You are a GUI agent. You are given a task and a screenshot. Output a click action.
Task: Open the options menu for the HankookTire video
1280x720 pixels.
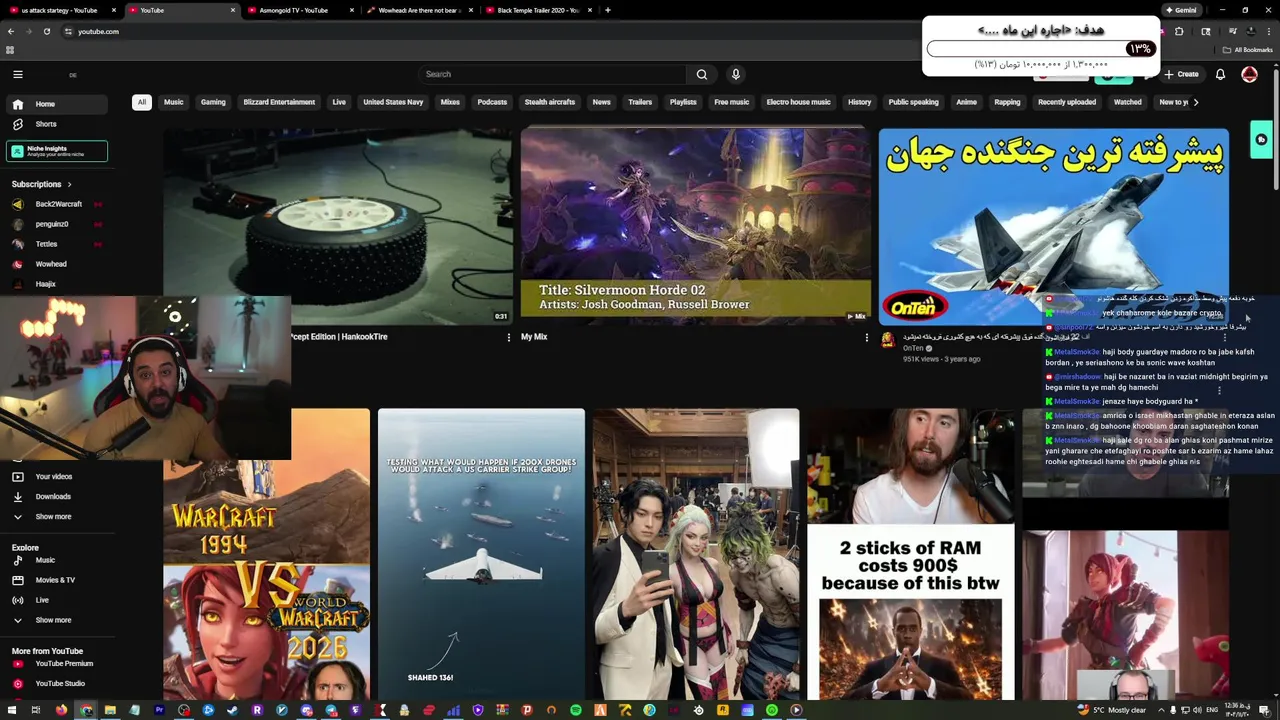[508, 337]
